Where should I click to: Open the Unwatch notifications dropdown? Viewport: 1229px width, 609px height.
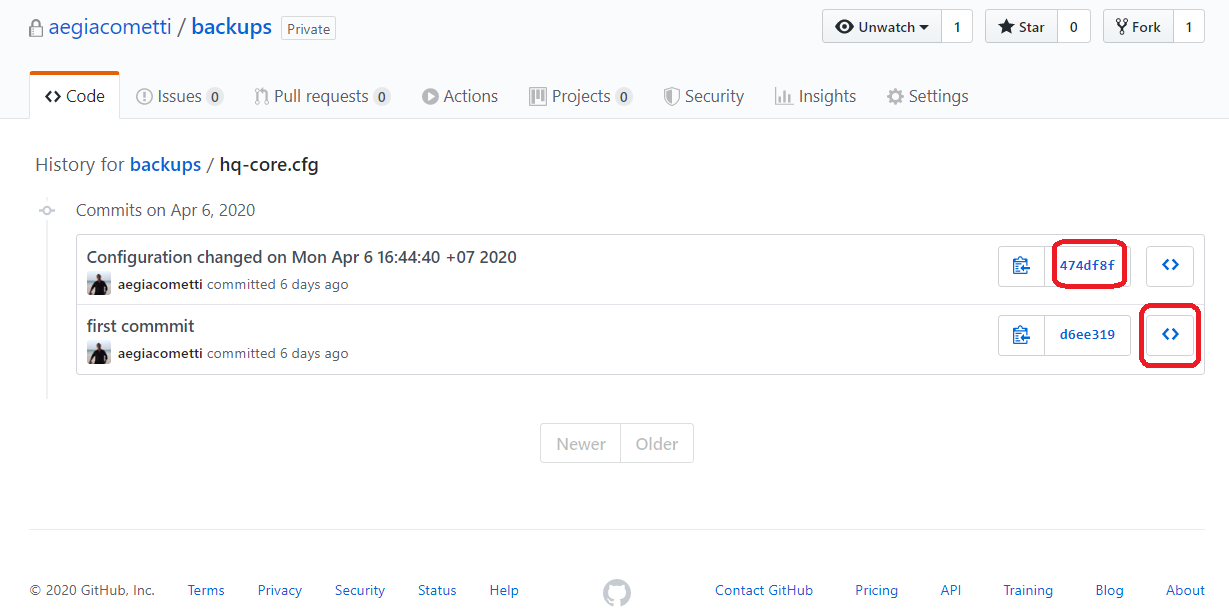[x=882, y=27]
